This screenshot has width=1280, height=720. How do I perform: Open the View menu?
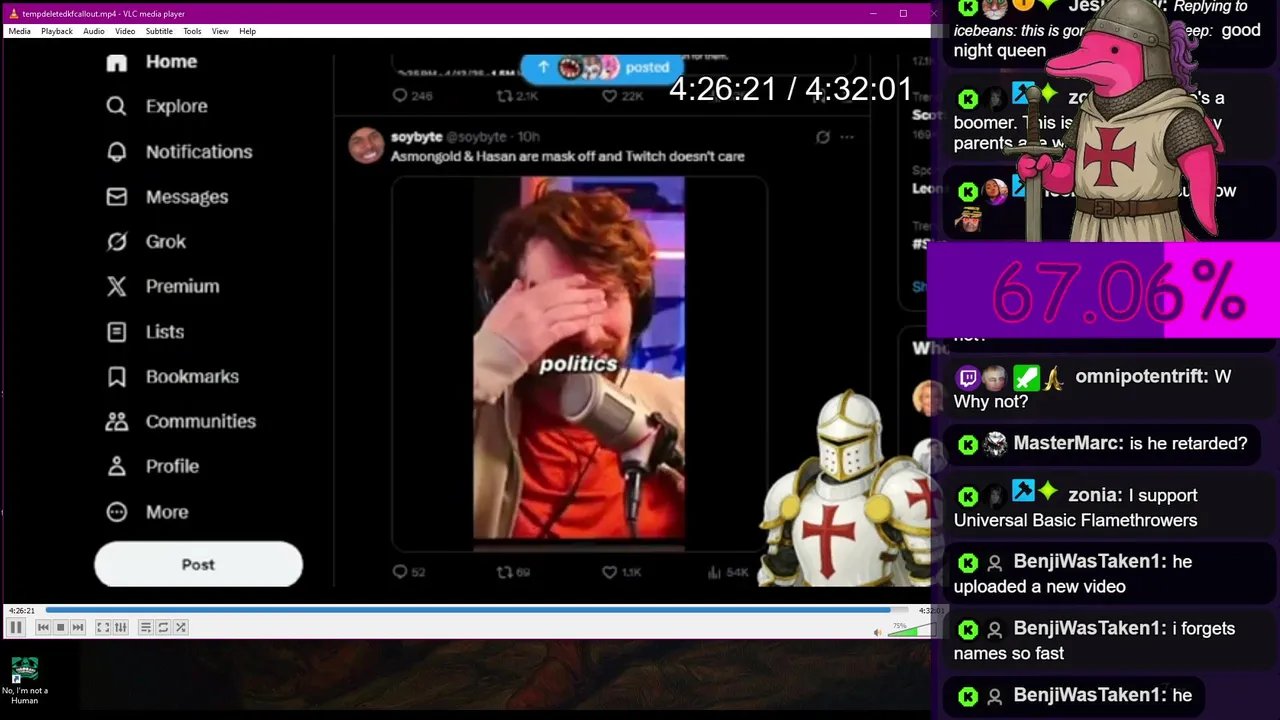[220, 31]
